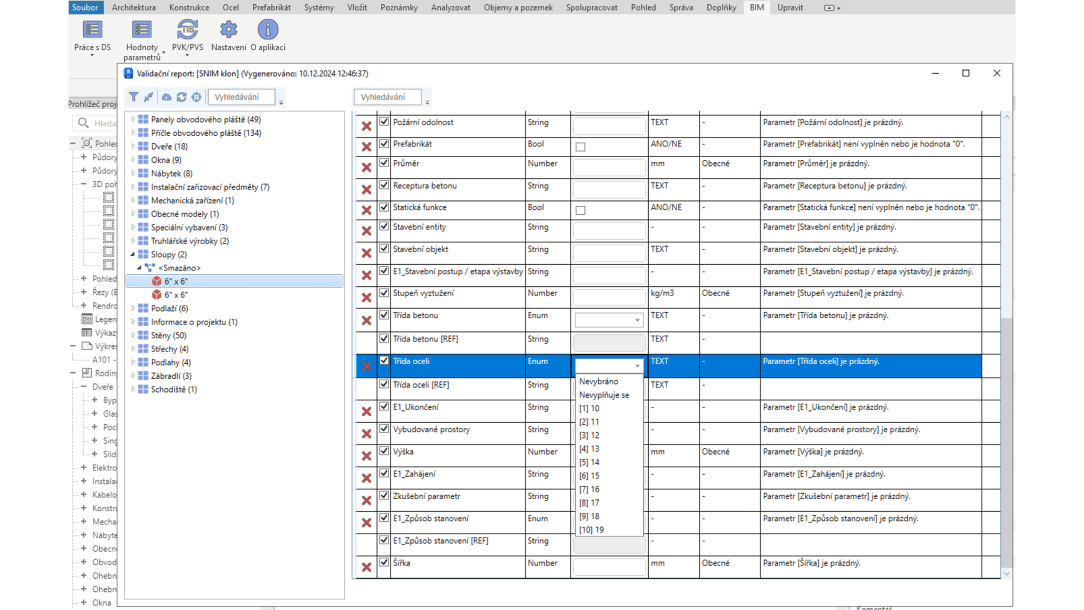Choose 'Nevyplňuje se' from dropdown list

coord(604,395)
